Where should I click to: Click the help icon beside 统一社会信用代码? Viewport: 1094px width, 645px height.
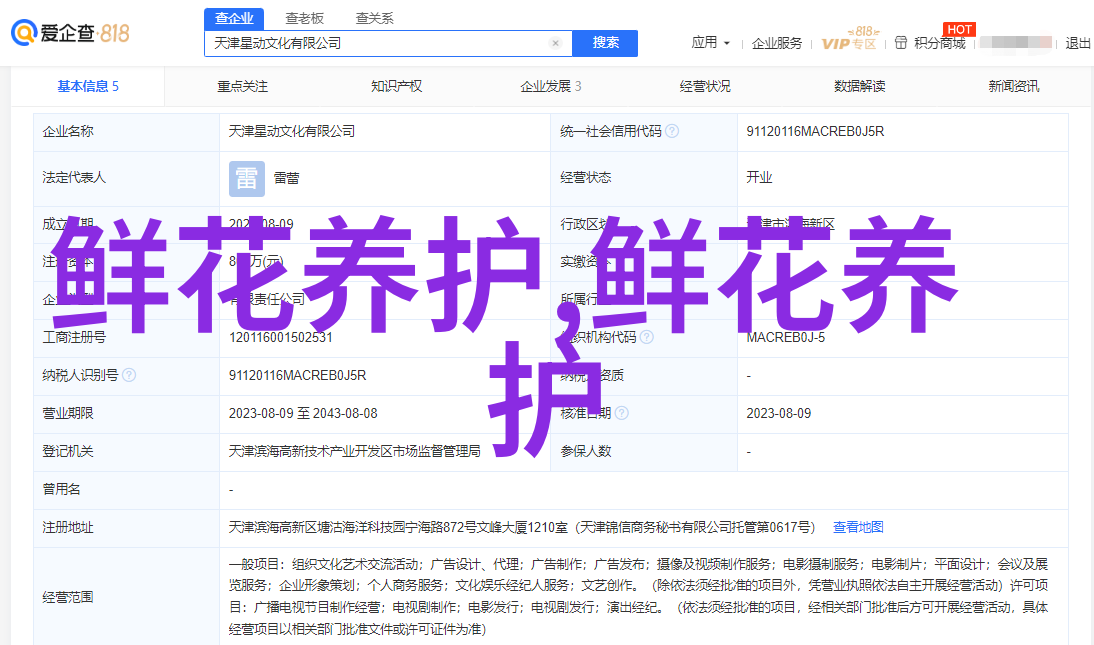tap(672, 131)
